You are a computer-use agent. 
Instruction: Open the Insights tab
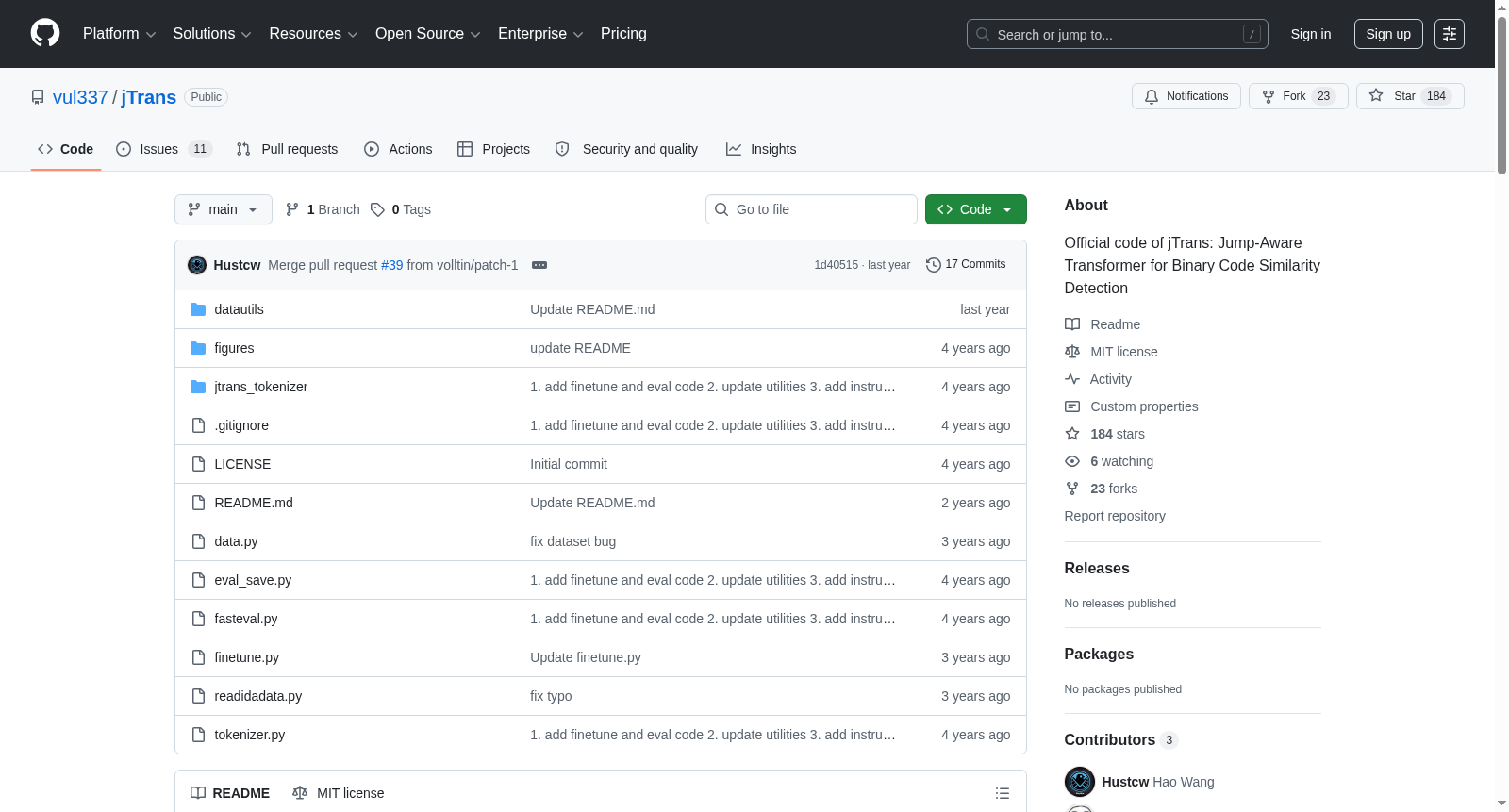tap(761, 149)
